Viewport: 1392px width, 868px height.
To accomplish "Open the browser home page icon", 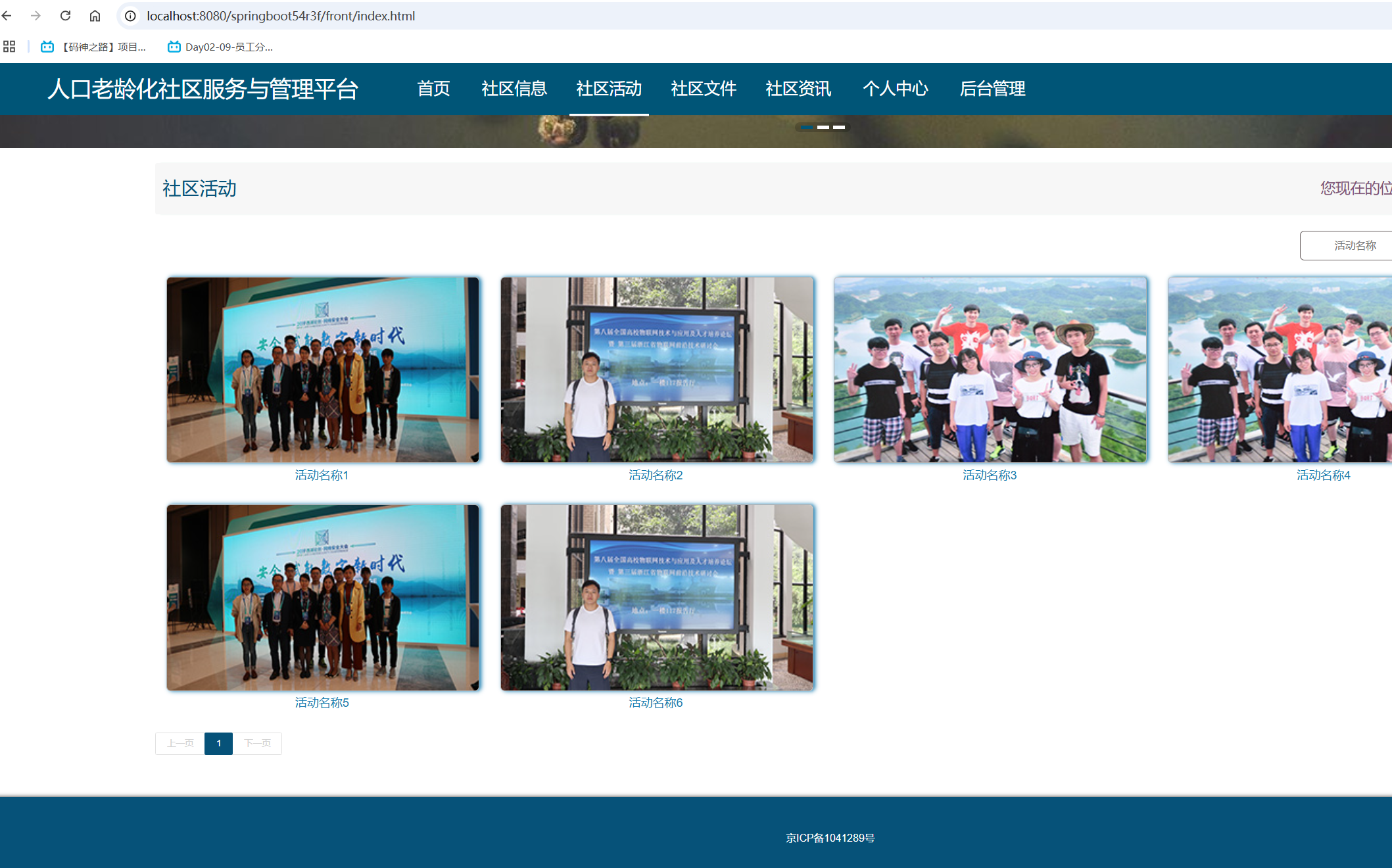I will (x=95, y=16).
